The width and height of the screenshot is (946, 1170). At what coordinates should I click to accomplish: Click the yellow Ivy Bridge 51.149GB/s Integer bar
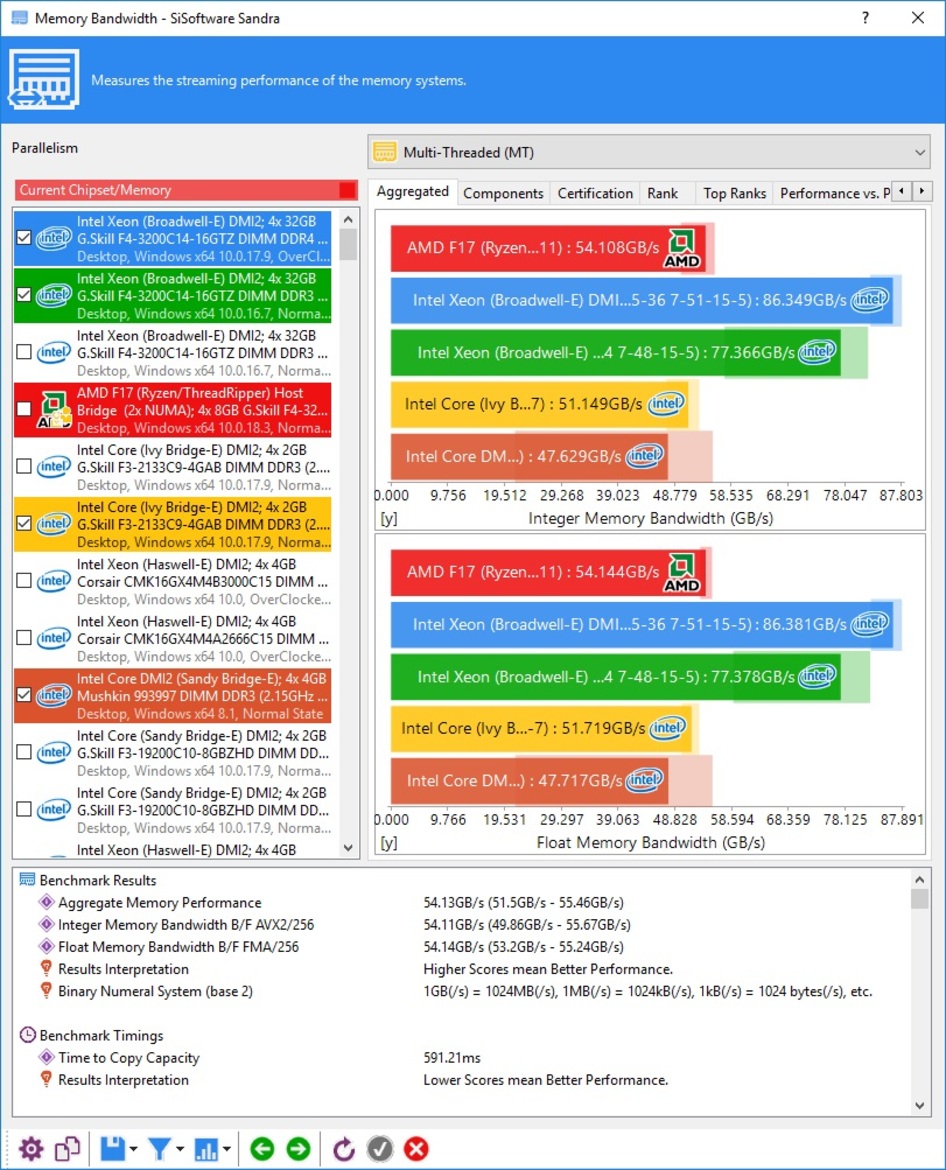coord(539,404)
